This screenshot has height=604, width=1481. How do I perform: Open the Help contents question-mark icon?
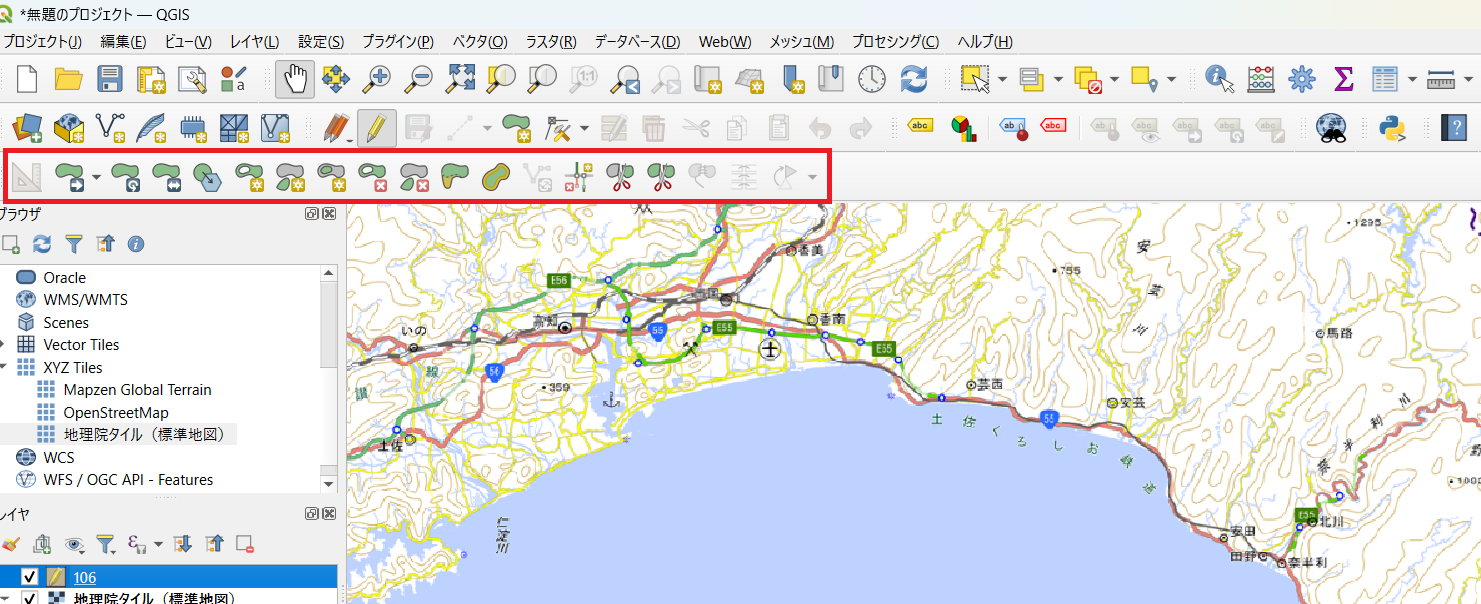pyautogui.click(x=1453, y=127)
